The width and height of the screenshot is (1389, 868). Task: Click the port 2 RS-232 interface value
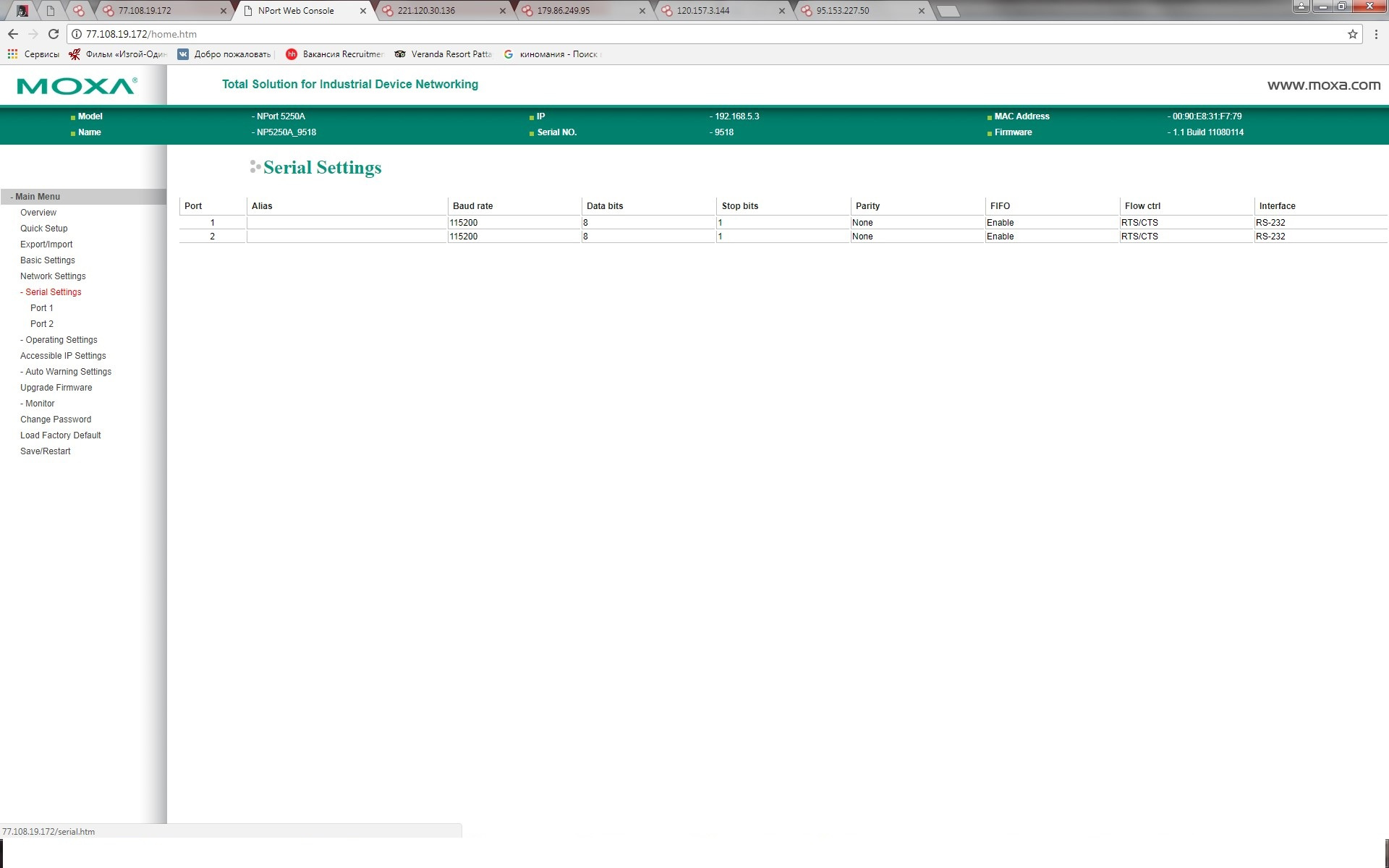1270,237
